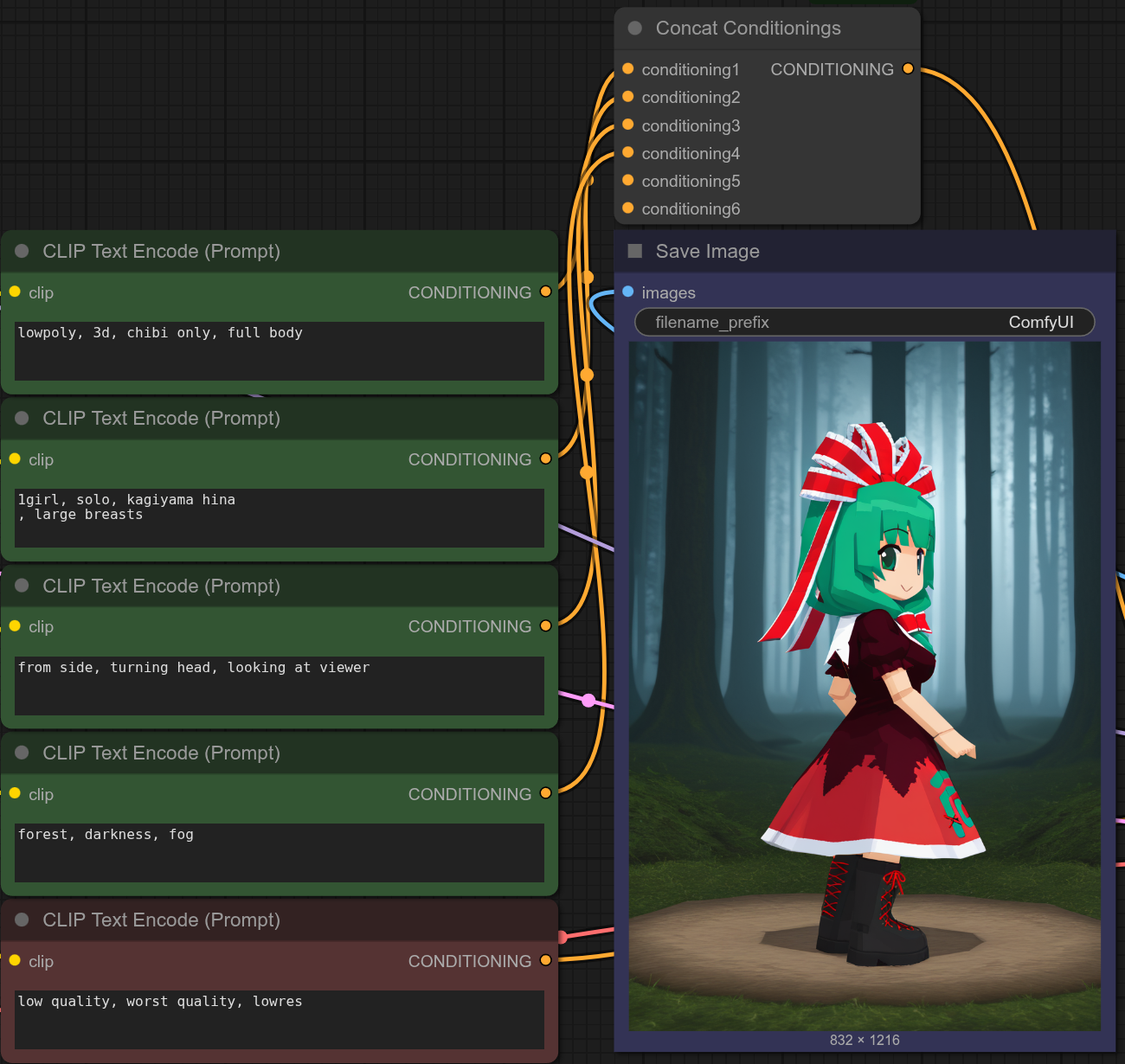The width and height of the screenshot is (1125, 1064).
Task: Select the Concat Conditionings node title
Action: click(749, 29)
